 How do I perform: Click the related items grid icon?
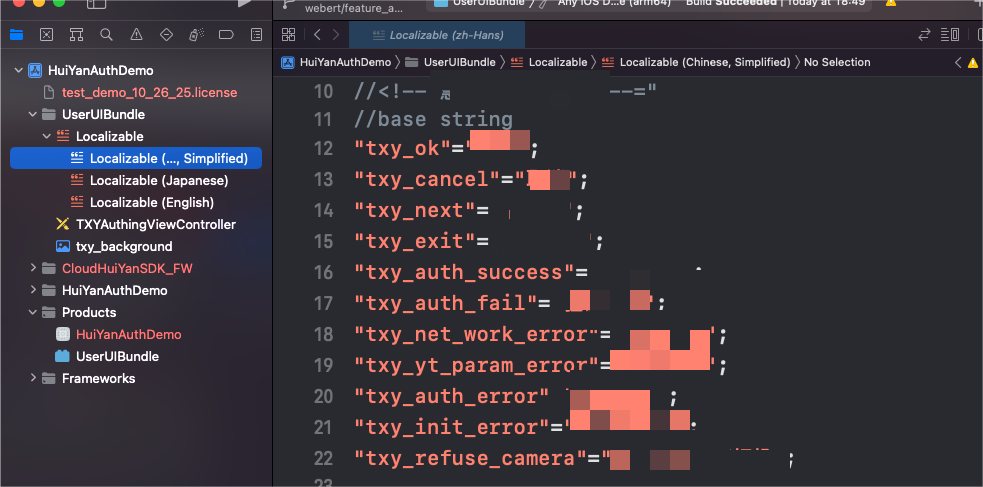pyautogui.click(x=288, y=35)
